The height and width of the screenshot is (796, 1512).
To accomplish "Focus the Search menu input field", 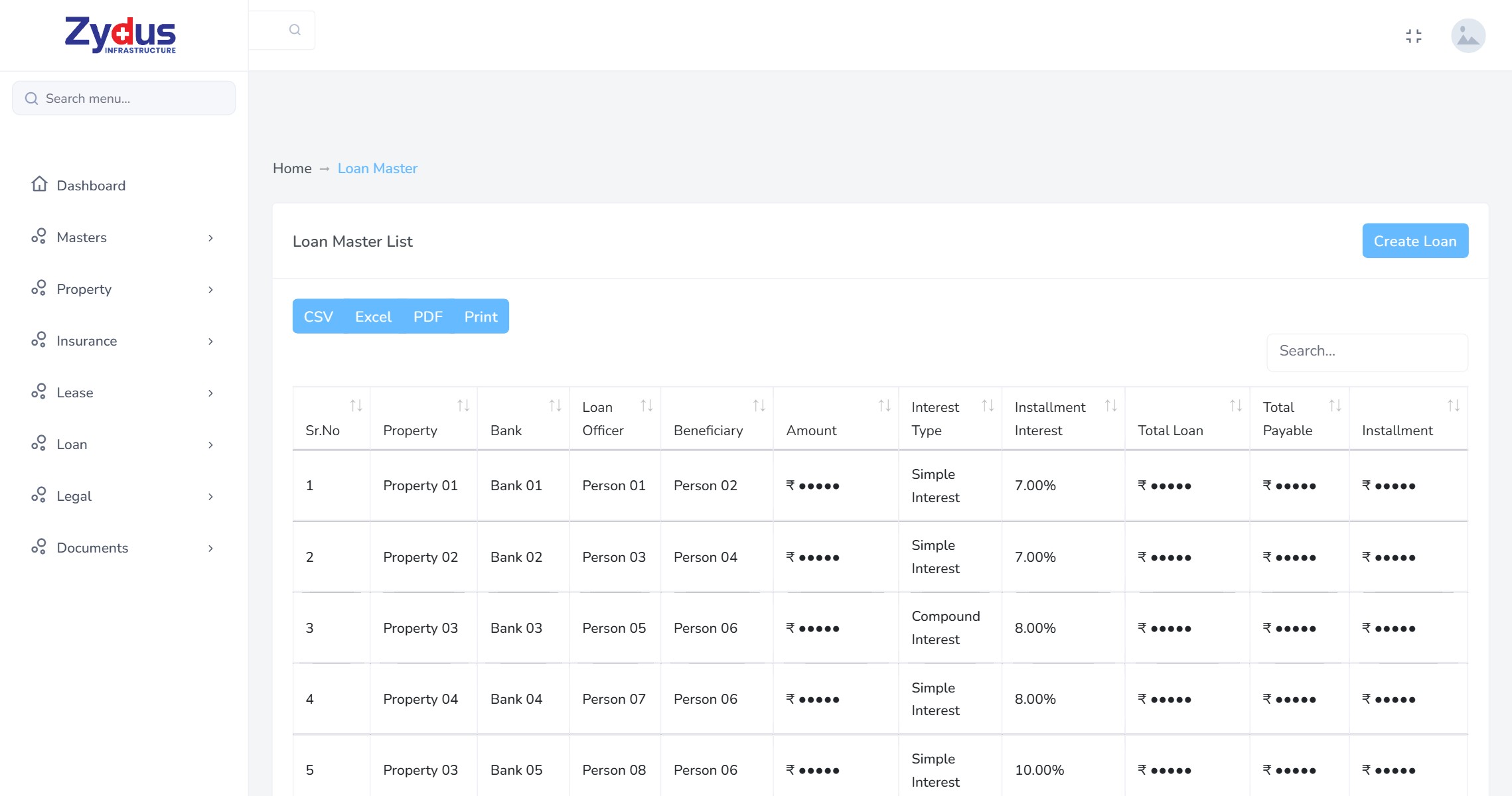I will [x=124, y=98].
